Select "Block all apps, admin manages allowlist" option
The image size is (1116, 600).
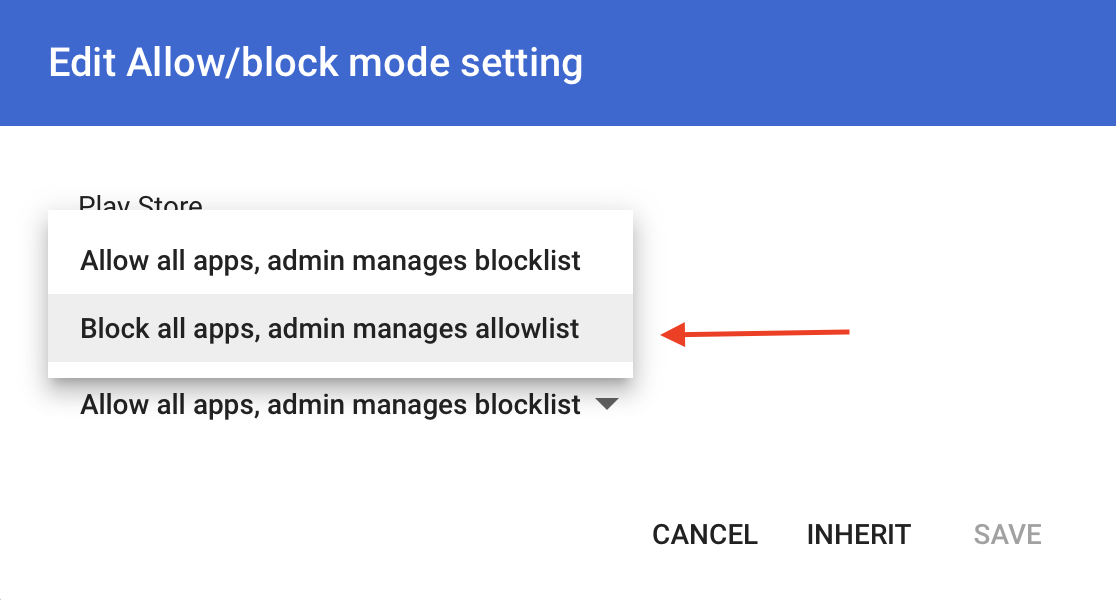pyautogui.click(x=330, y=328)
